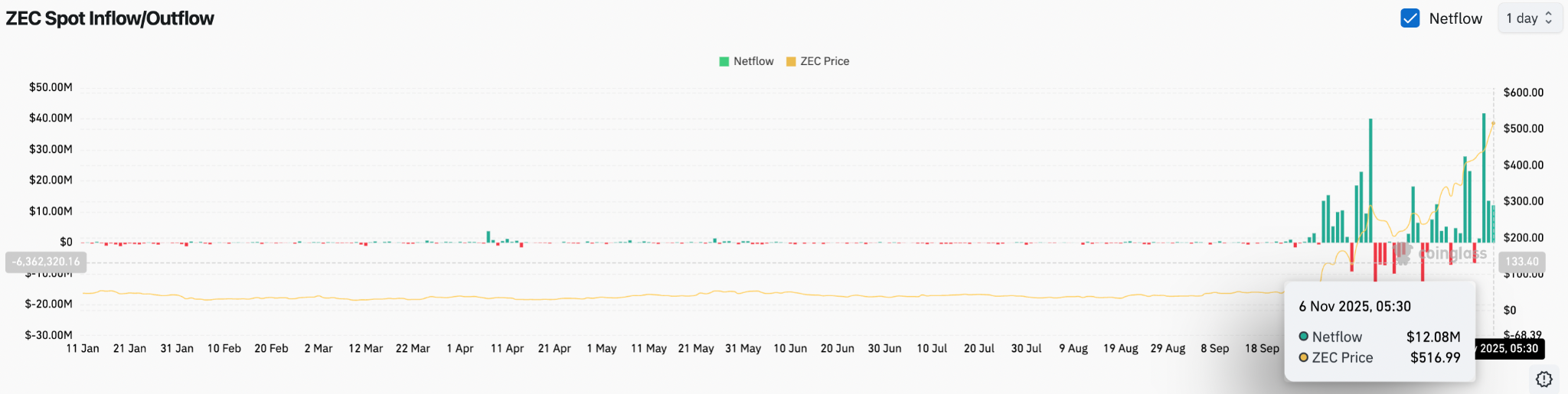Screen dimensions: 1568x394
Task: Click the 6 Nov 2025, 05:30 tooltip header
Action: tap(1354, 306)
